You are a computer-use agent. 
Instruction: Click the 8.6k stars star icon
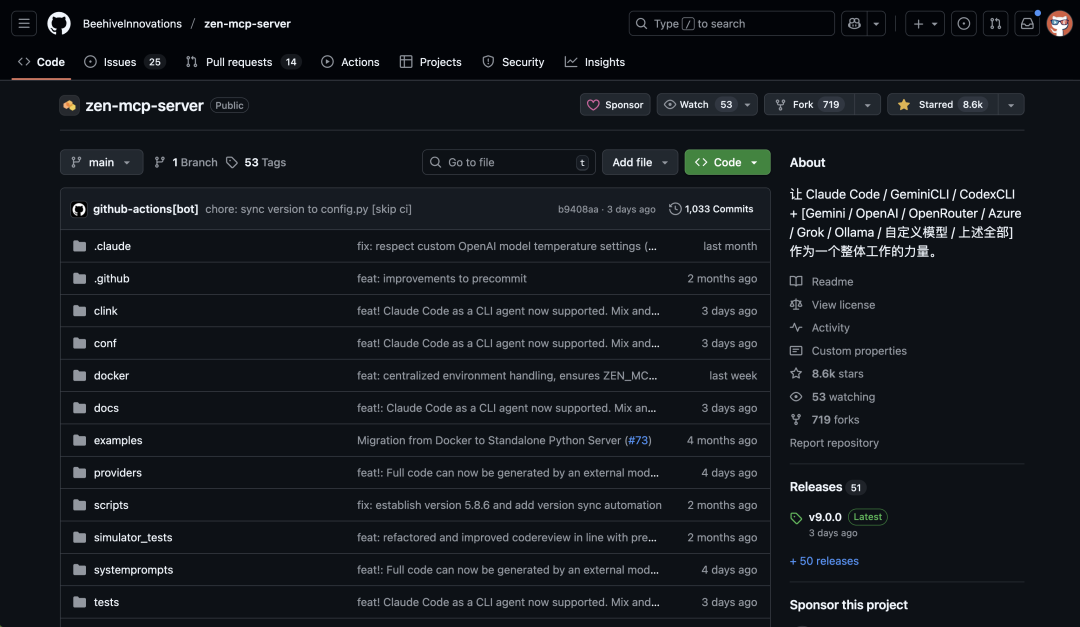click(796, 373)
